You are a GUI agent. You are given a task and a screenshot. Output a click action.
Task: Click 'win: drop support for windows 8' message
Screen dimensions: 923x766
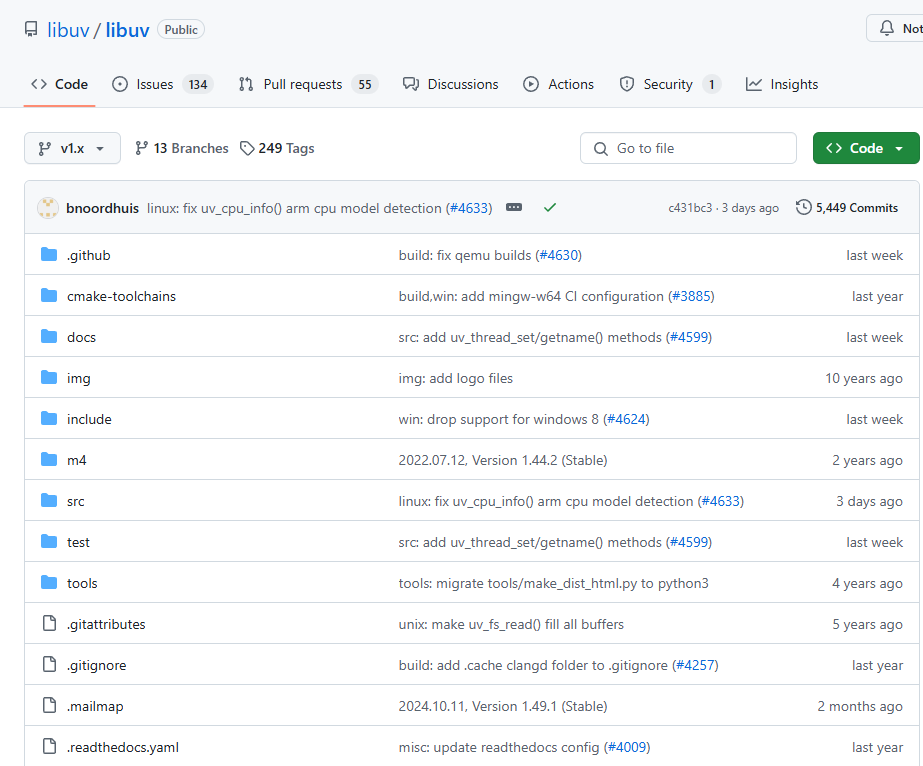[499, 419]
